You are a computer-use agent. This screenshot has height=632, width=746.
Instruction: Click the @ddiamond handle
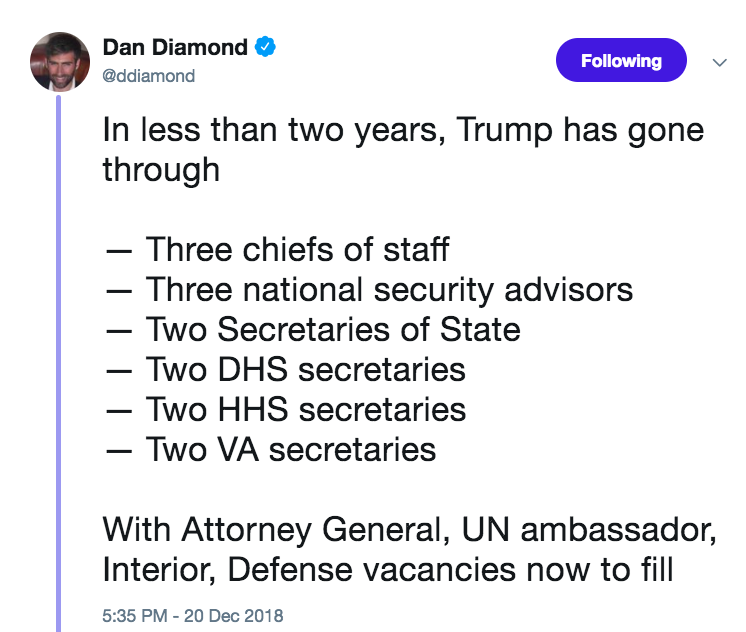(148, 76)
